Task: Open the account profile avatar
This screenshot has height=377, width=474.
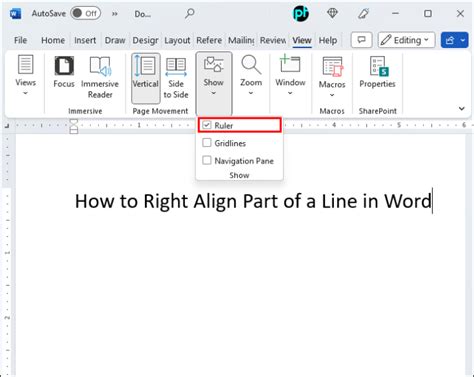Action: (301, 14)
